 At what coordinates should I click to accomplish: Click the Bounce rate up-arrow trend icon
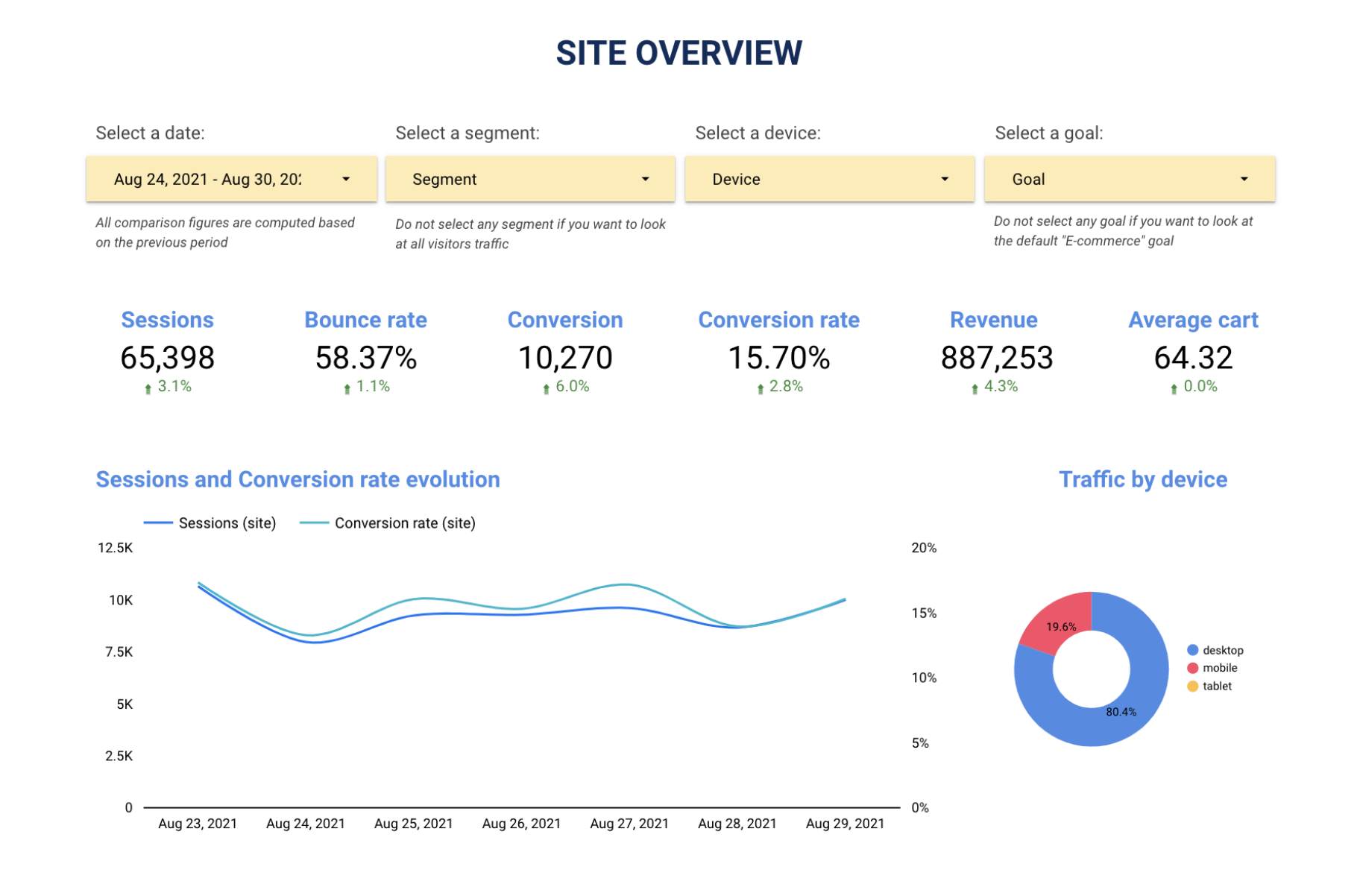click(347, 388)
